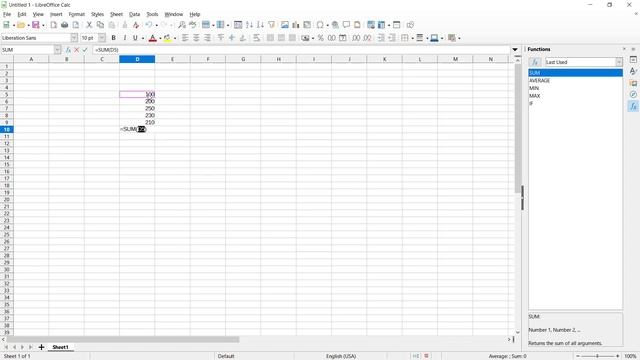The height and width of the screenshot is (360, 640).
Task: Click the Function Wizard icon in formula bar
Action: tap(68, 50)
